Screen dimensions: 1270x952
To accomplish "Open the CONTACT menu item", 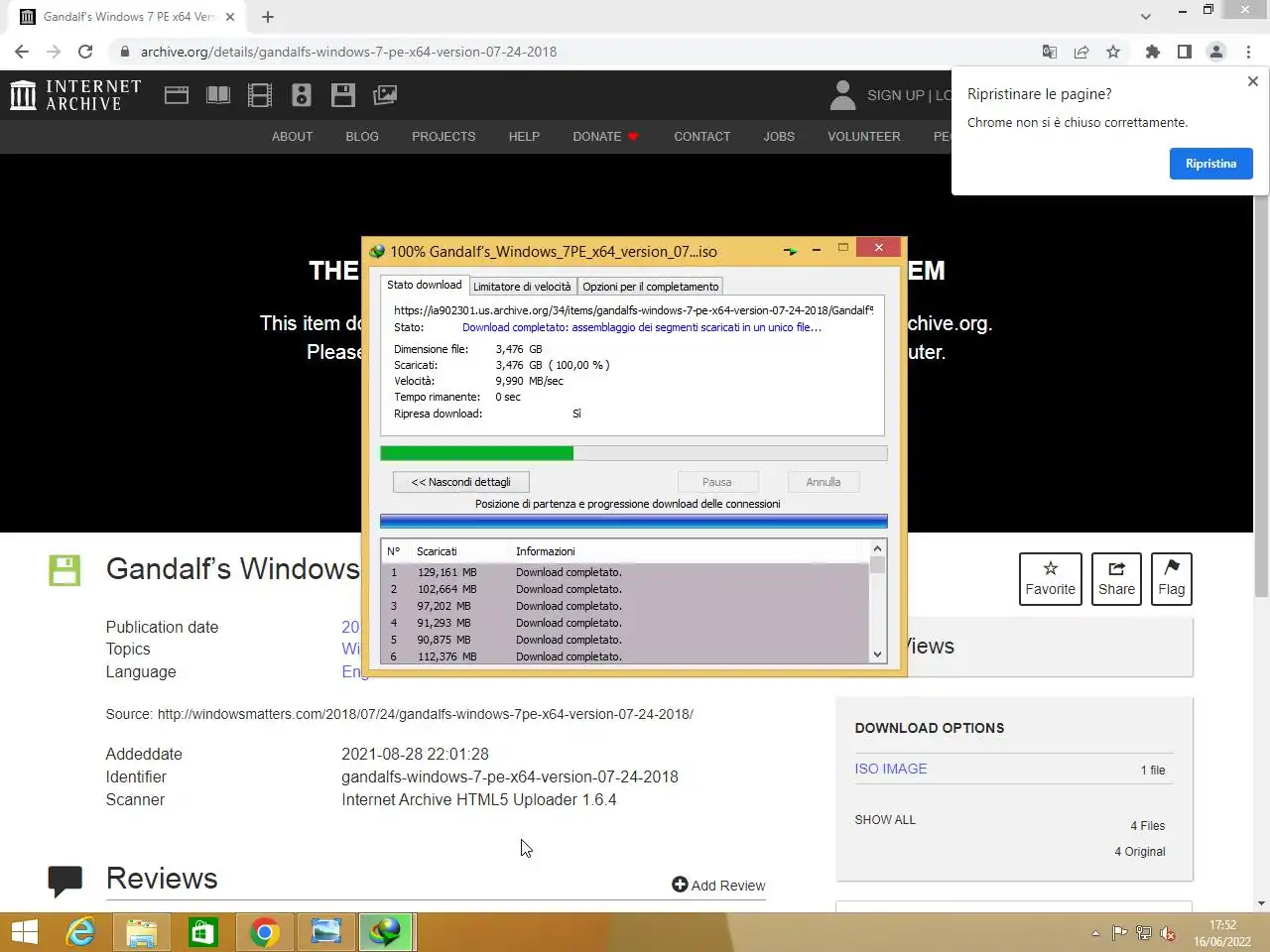I will (701, 137).
